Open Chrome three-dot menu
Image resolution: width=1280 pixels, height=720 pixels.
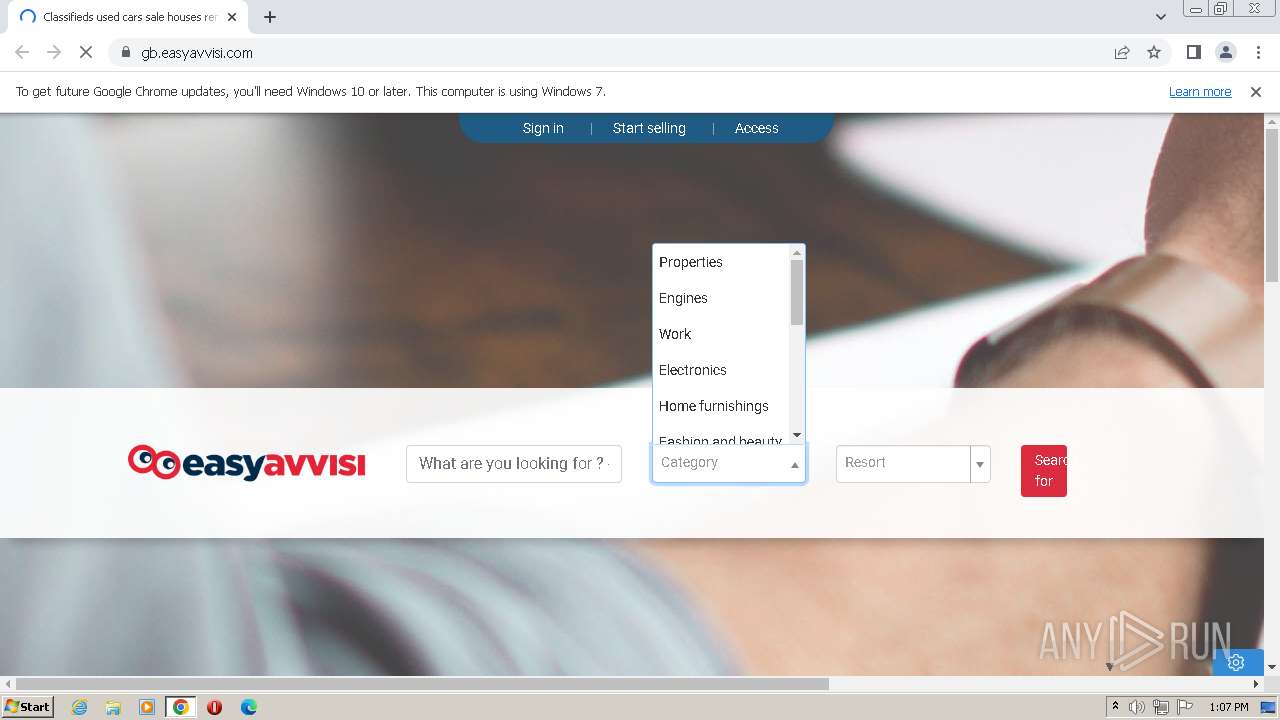pyautogui.click(x=1258, y=52)
